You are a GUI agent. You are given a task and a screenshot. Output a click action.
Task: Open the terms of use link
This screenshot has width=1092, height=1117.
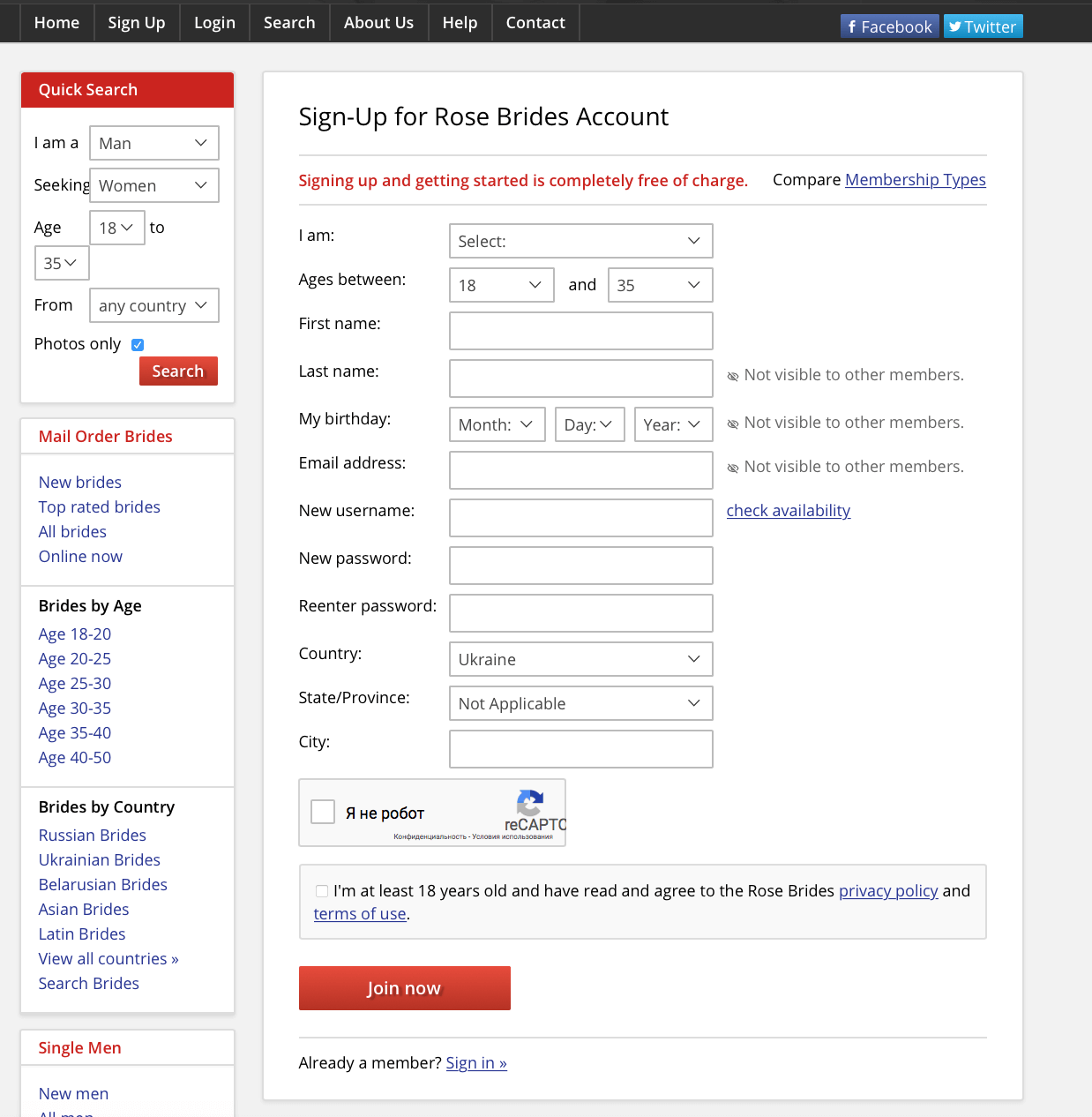tap(360, 914)
